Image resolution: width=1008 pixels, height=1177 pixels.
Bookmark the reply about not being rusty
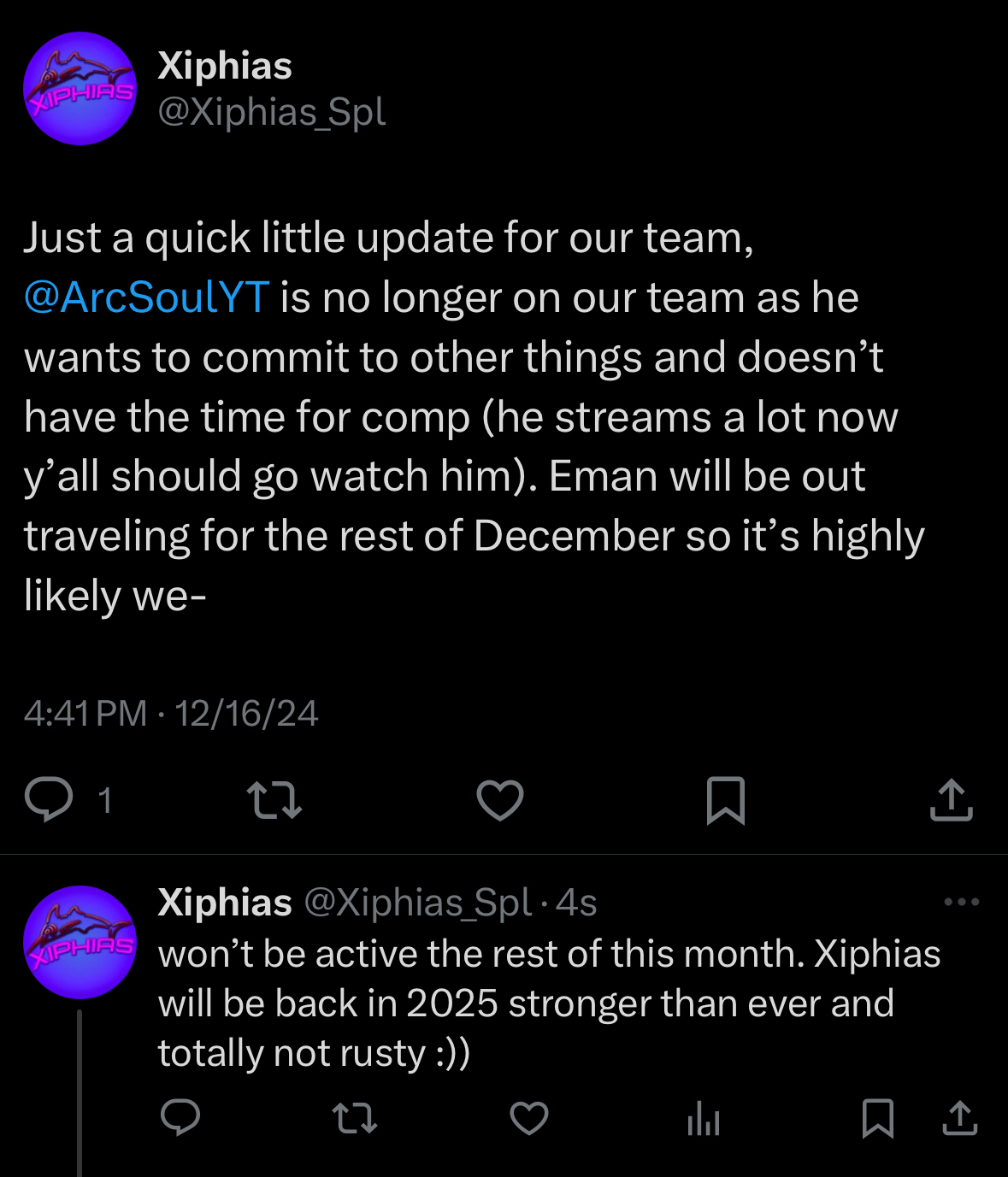[x=878, y=1118]
